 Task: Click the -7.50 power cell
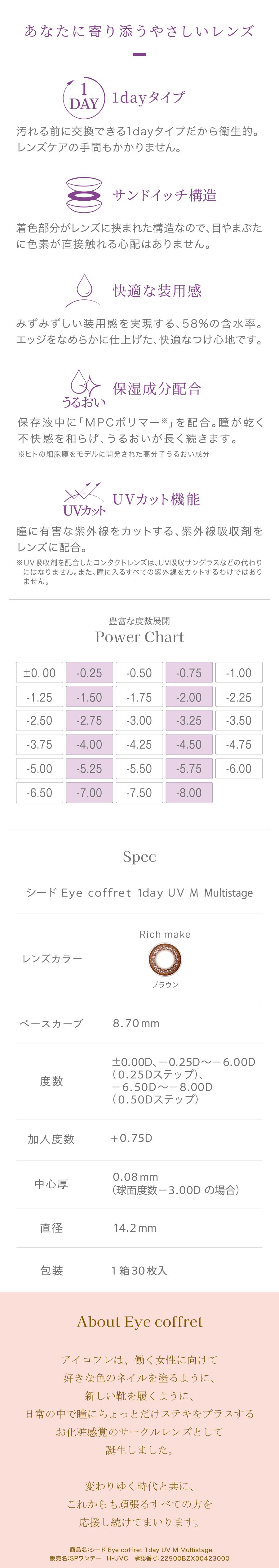tap(139, 793)
